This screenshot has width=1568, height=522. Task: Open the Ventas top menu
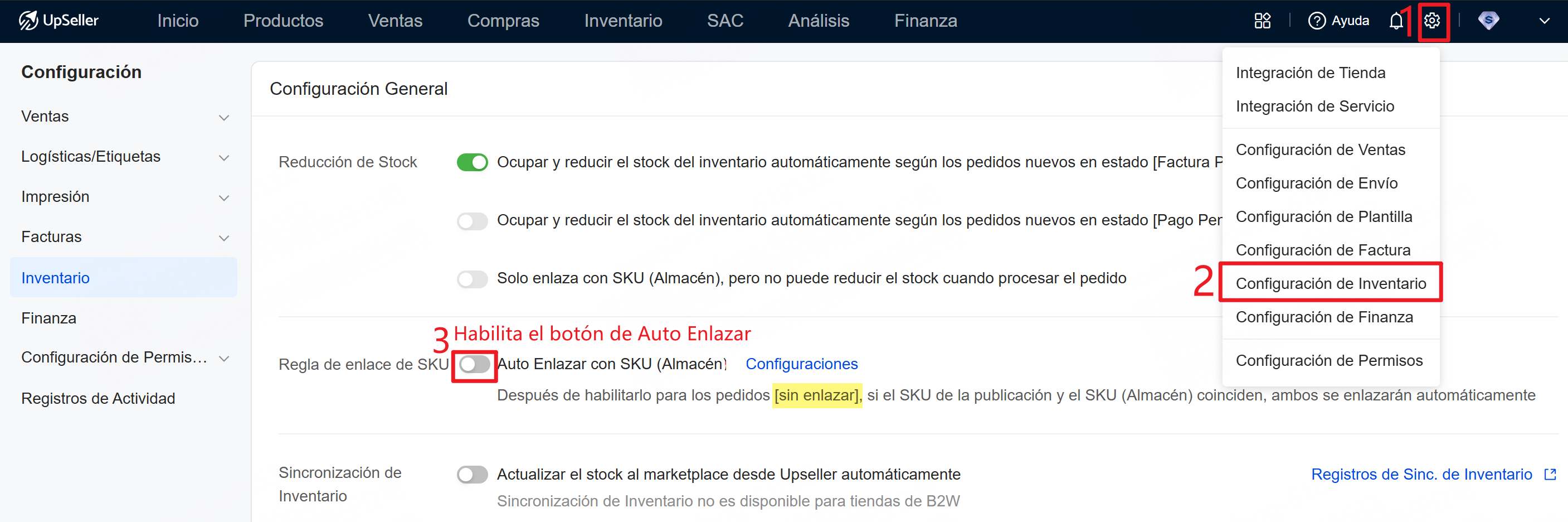point(395,21)
